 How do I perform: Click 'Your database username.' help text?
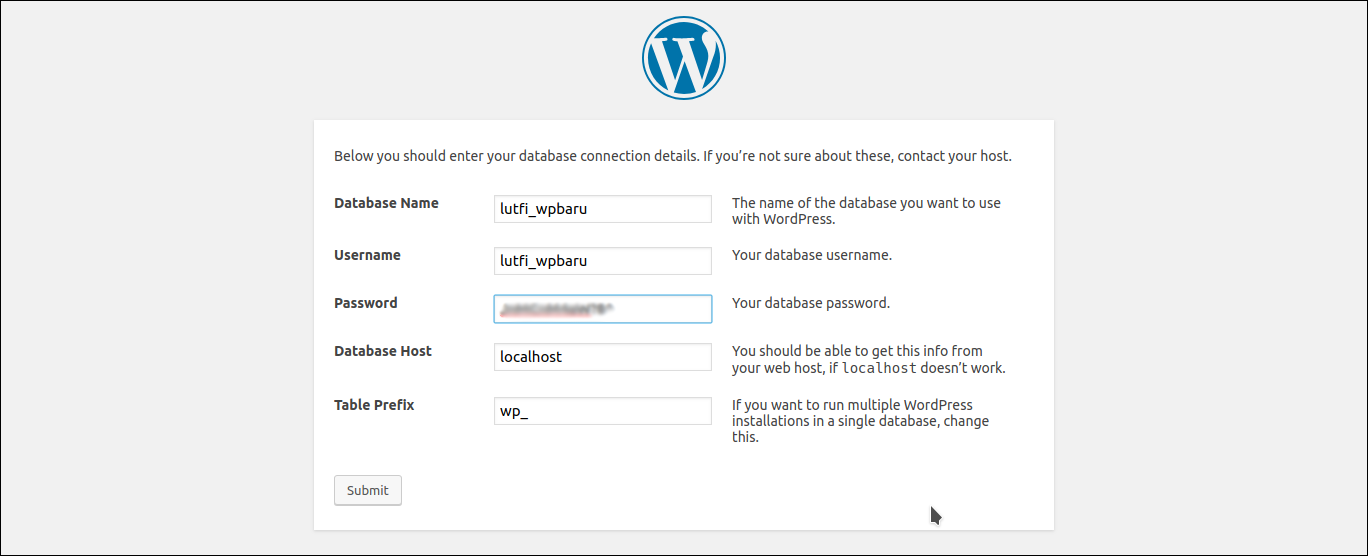tap(812, 255)
